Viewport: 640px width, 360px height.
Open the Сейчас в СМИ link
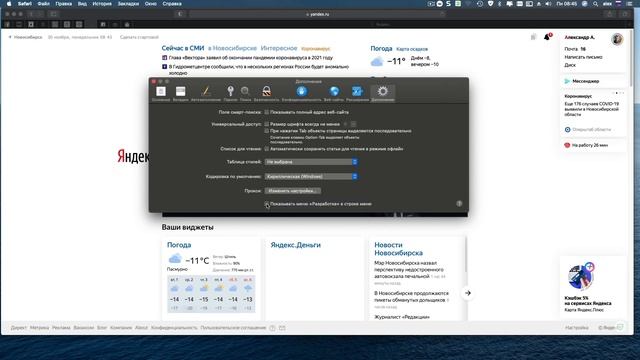[x=183, y=48]
